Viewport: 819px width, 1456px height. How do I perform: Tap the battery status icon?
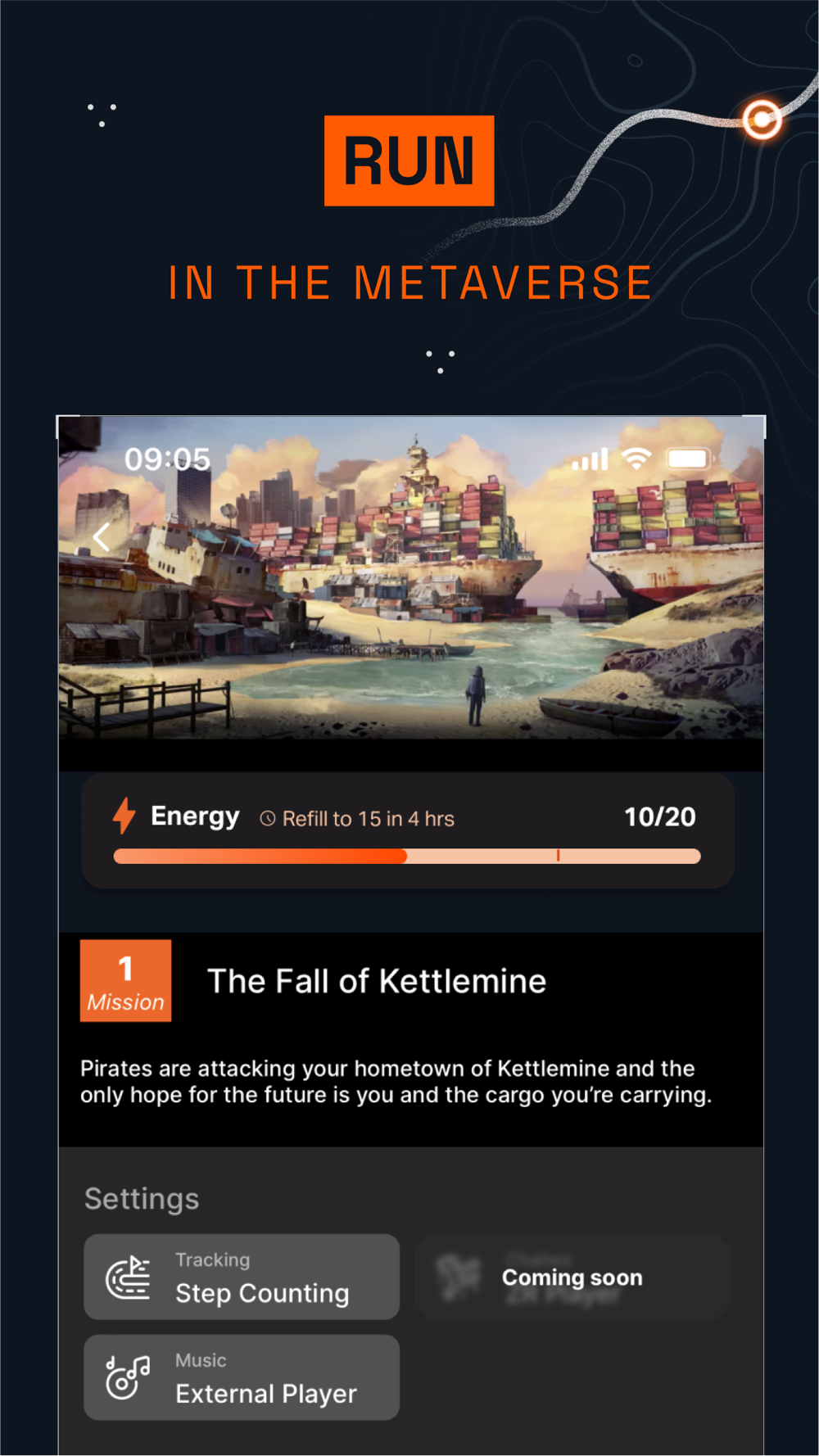coord(690,459)
